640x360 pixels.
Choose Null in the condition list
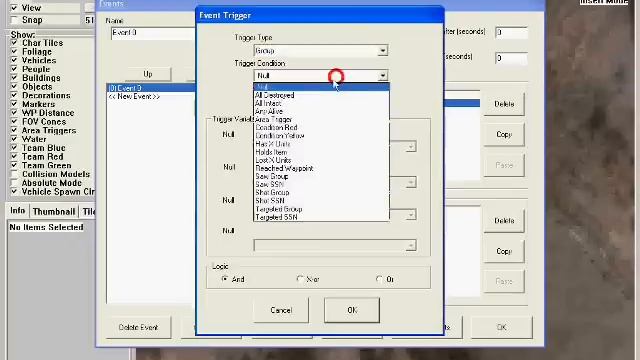[322, 87]
